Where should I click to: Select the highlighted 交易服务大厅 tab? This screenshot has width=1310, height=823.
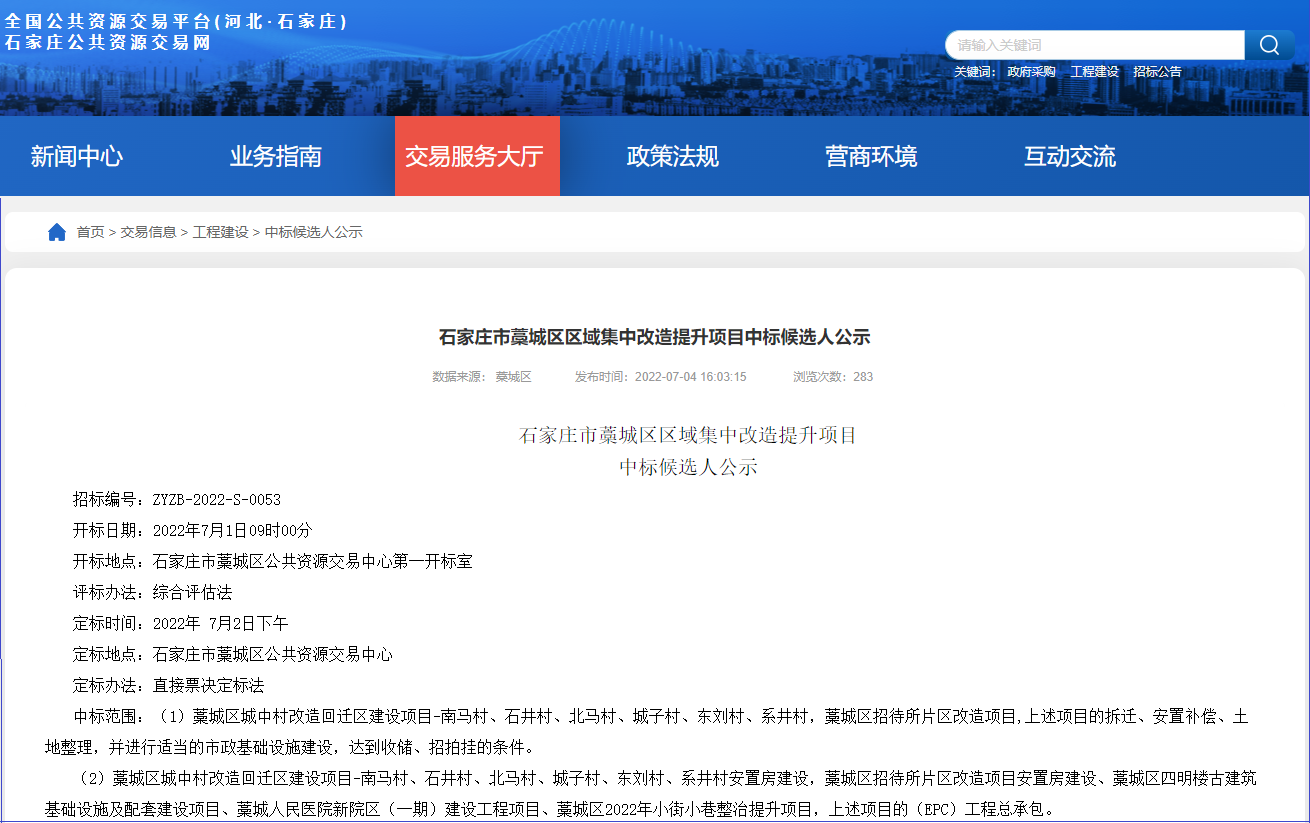point(474,157)
